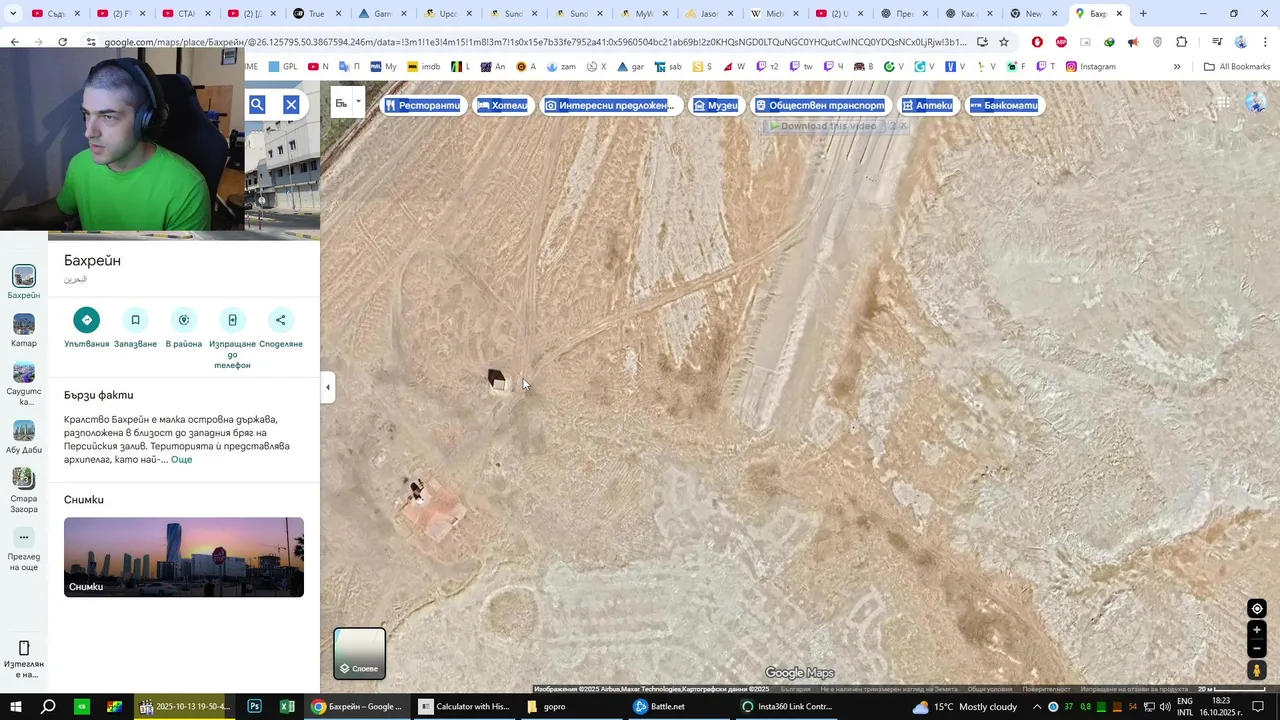1280x720 pixels.
Task: Click Поверителност link at map footer
Action: [x=1046, y=689]
